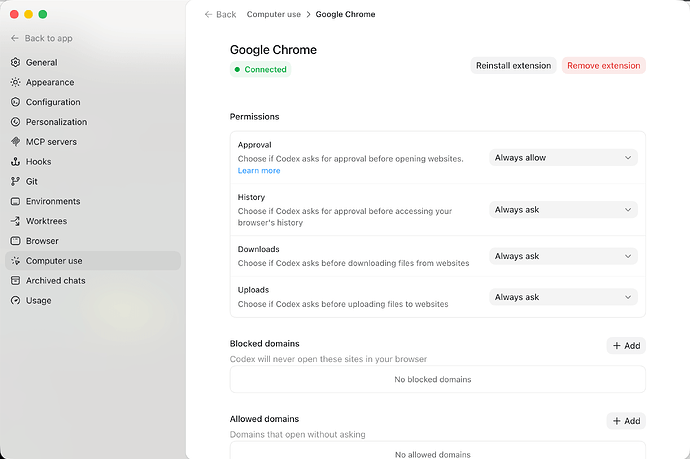Click the 'No blocked domains' box
Image resolution: width=690 pixels, height=459 pixels.
point(437,379)
